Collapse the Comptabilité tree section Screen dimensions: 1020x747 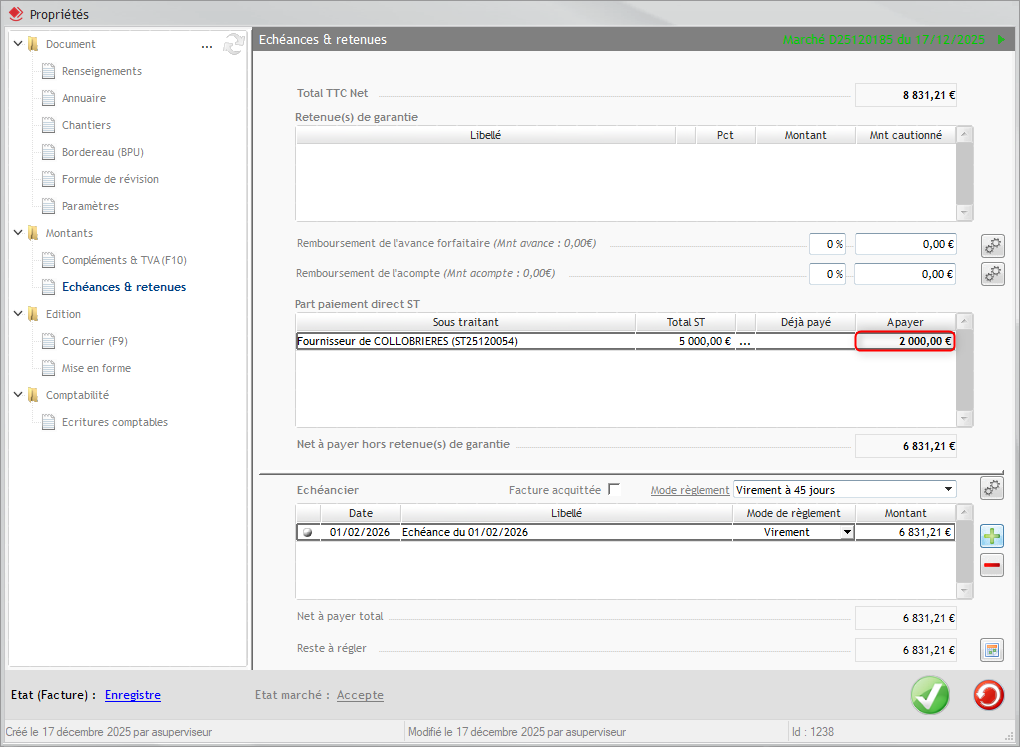(x=18, y=395)
